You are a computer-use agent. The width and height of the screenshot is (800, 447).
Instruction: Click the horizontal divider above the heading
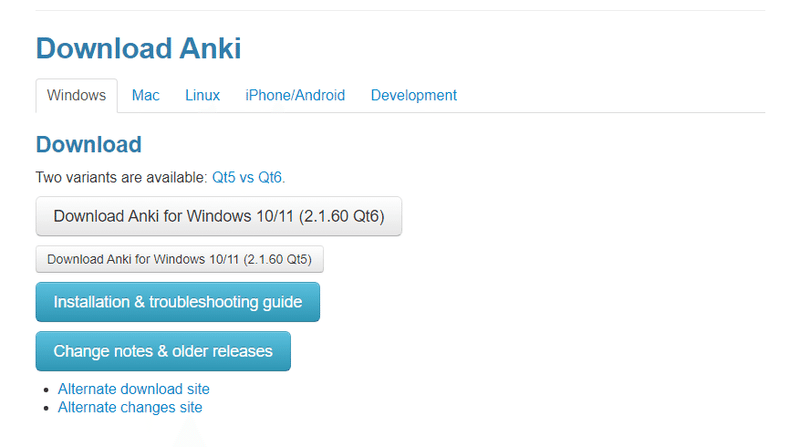tap(400, 10)
